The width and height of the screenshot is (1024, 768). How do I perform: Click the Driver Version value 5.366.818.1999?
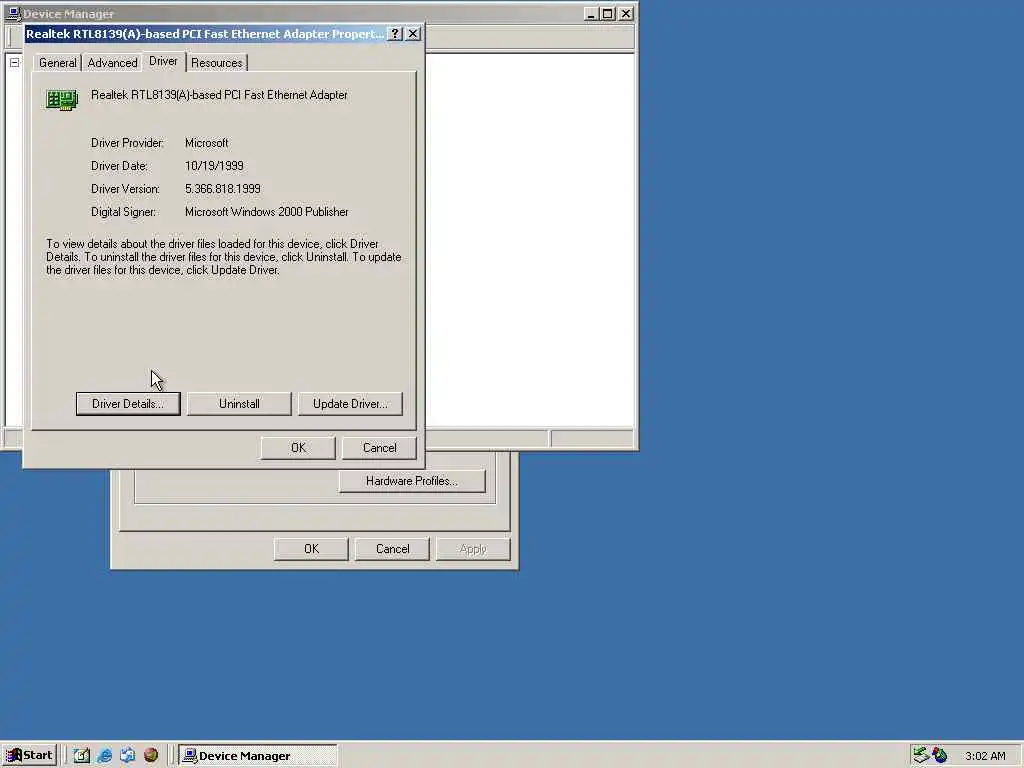223,189
